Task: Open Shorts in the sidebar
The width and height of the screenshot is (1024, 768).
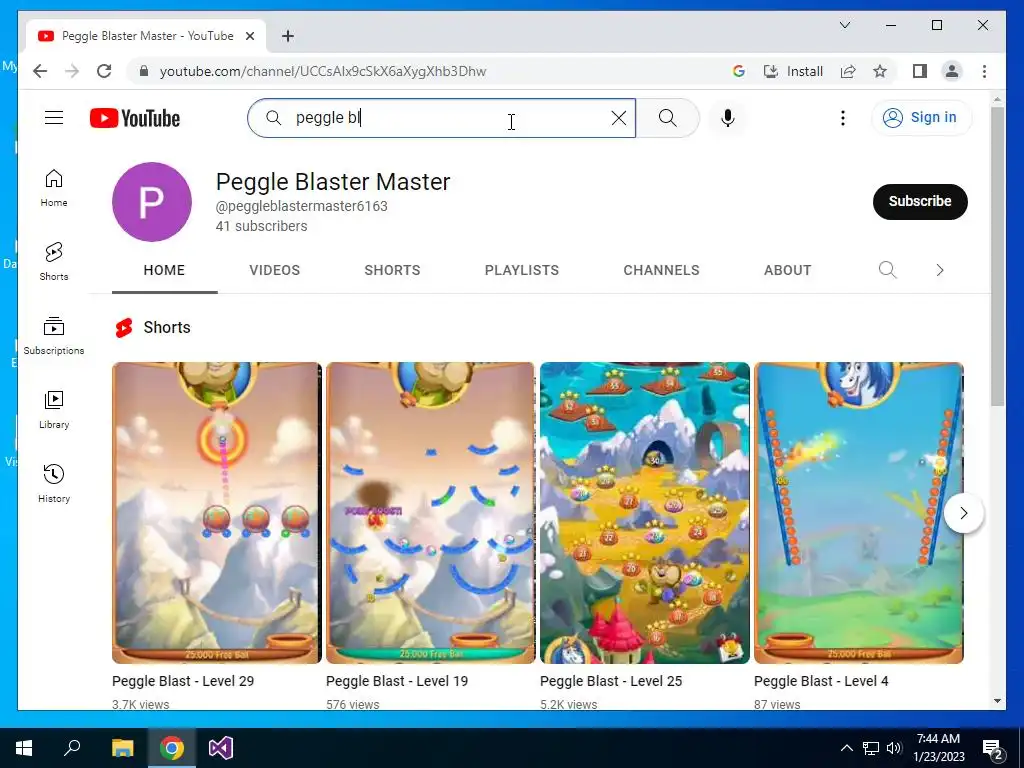Action: pyautogui.click(x=54, y=262)
